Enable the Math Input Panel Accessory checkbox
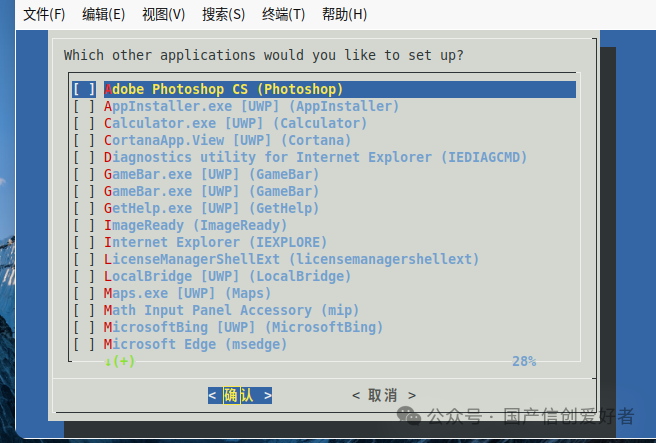The width and height of the screenshot is (656, 443). tap(84, 310)
